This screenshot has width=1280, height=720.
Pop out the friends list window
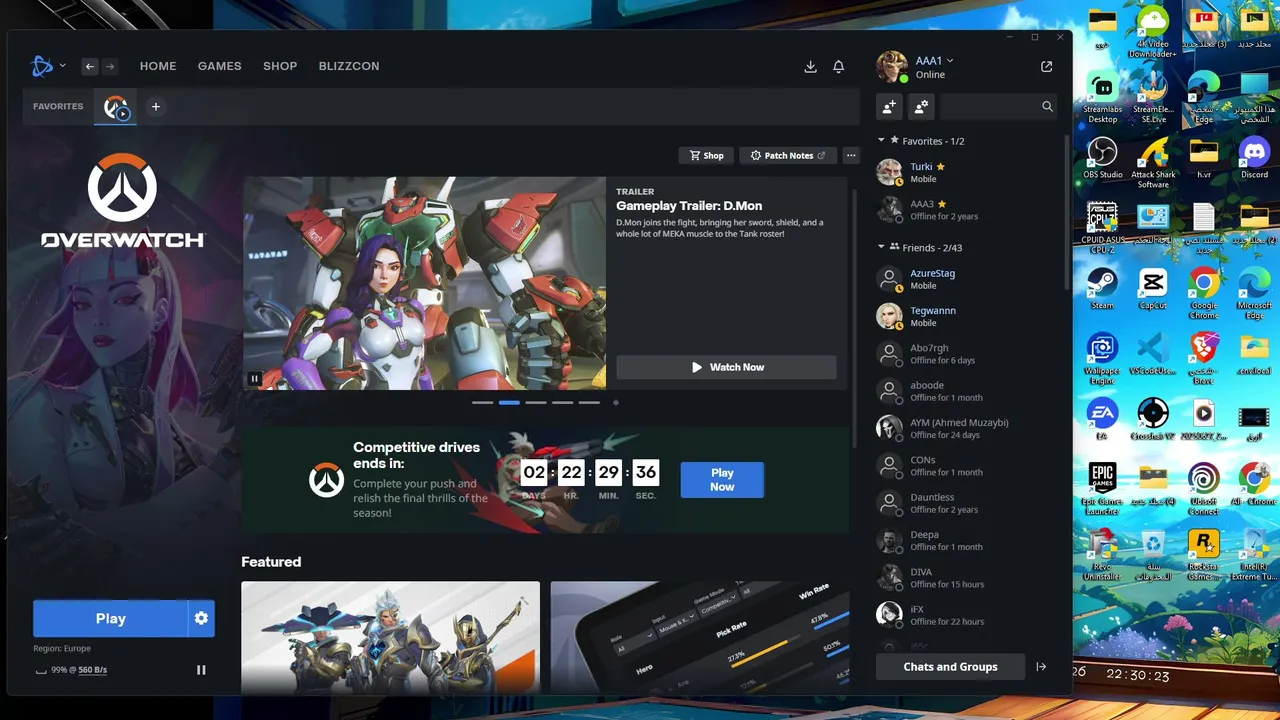(x=1046, y=67)
